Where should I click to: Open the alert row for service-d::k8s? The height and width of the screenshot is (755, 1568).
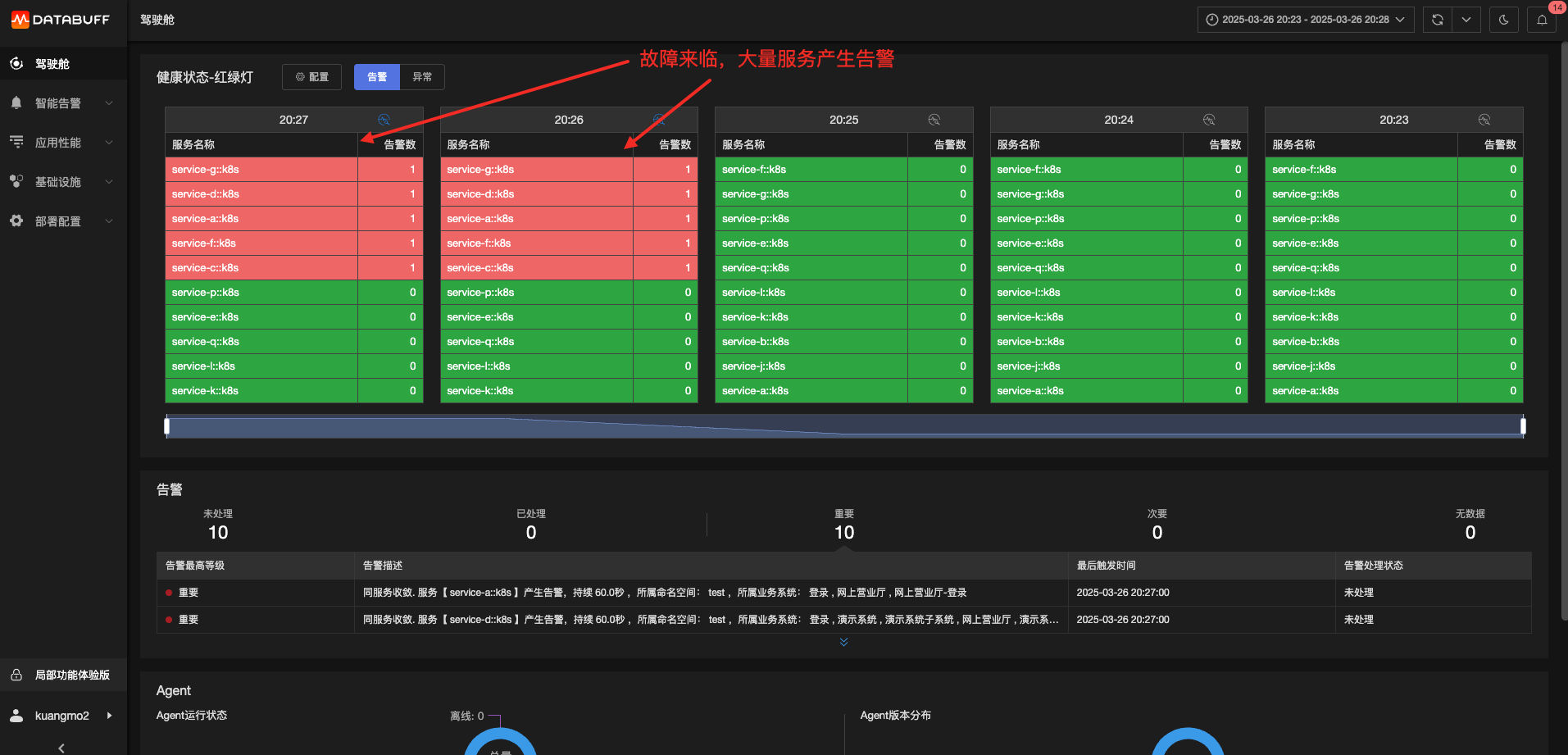coord(843,619)
